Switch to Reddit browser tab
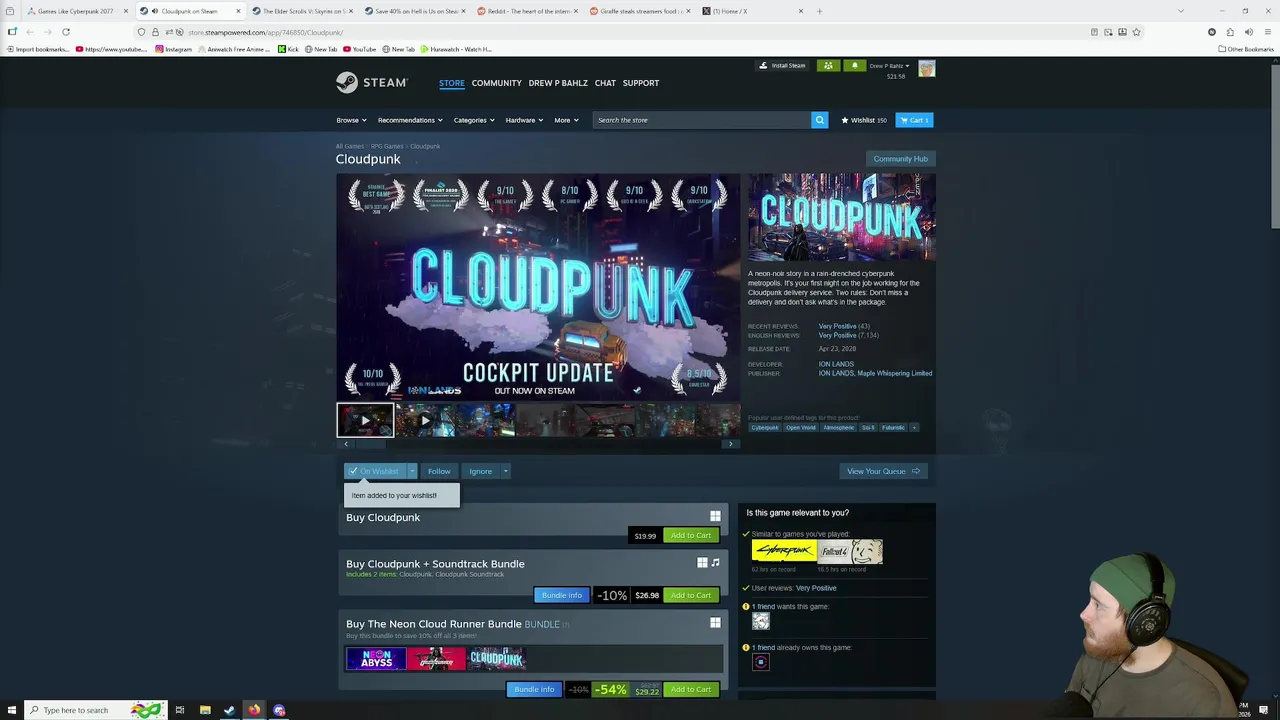 pyautogui.click(x=528, y=11)
